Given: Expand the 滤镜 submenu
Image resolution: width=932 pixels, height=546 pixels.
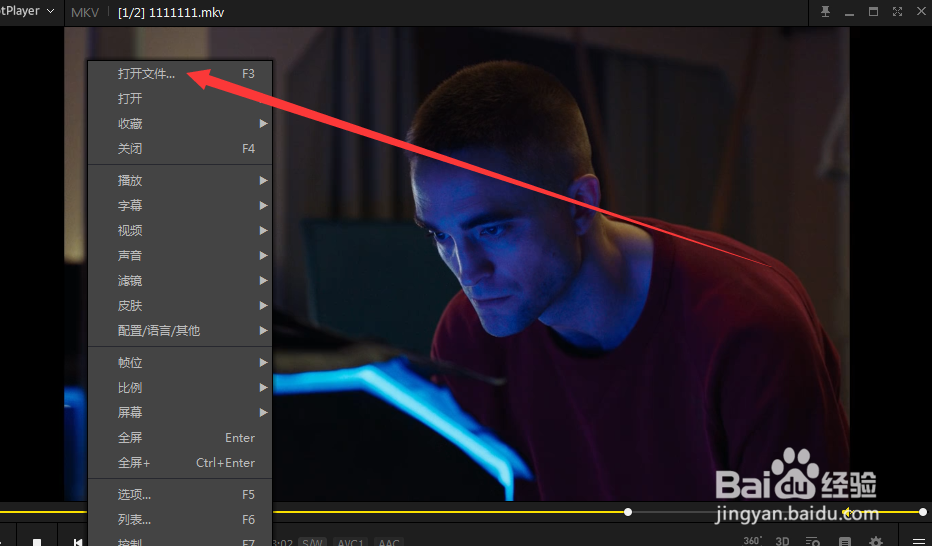Looking at the screenshot, I should [180, 280].
